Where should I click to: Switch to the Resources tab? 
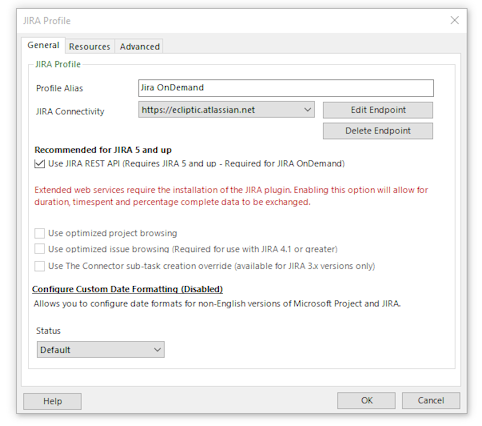point(89,47)
